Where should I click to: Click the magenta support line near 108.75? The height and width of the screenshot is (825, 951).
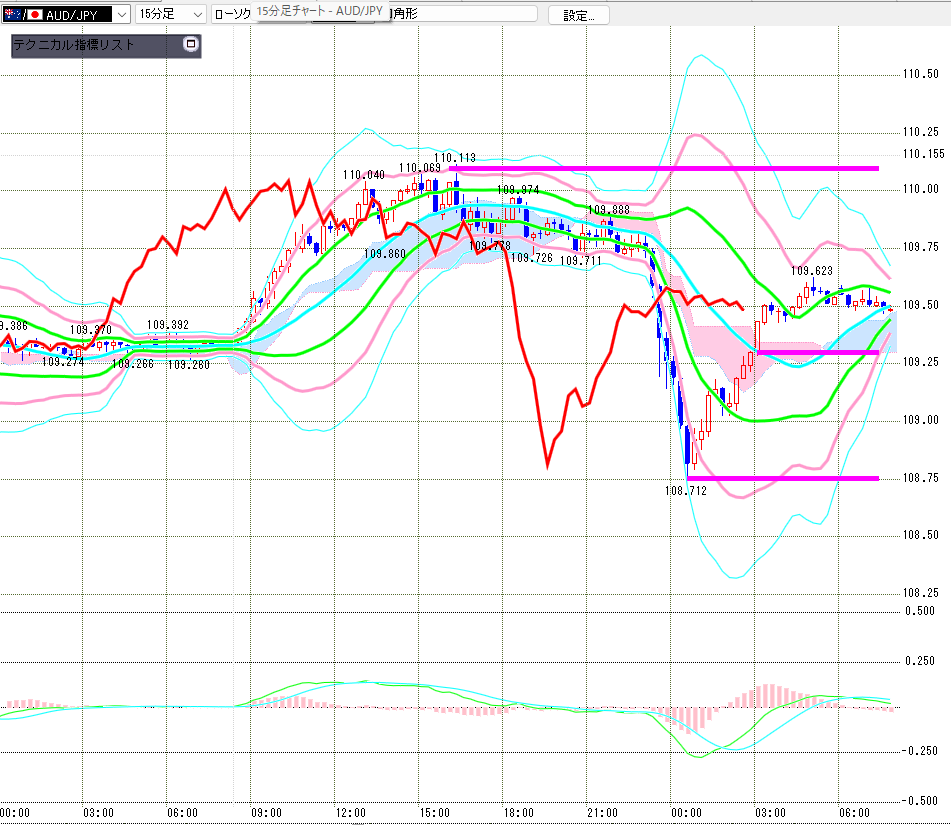(x=782, y=479)
